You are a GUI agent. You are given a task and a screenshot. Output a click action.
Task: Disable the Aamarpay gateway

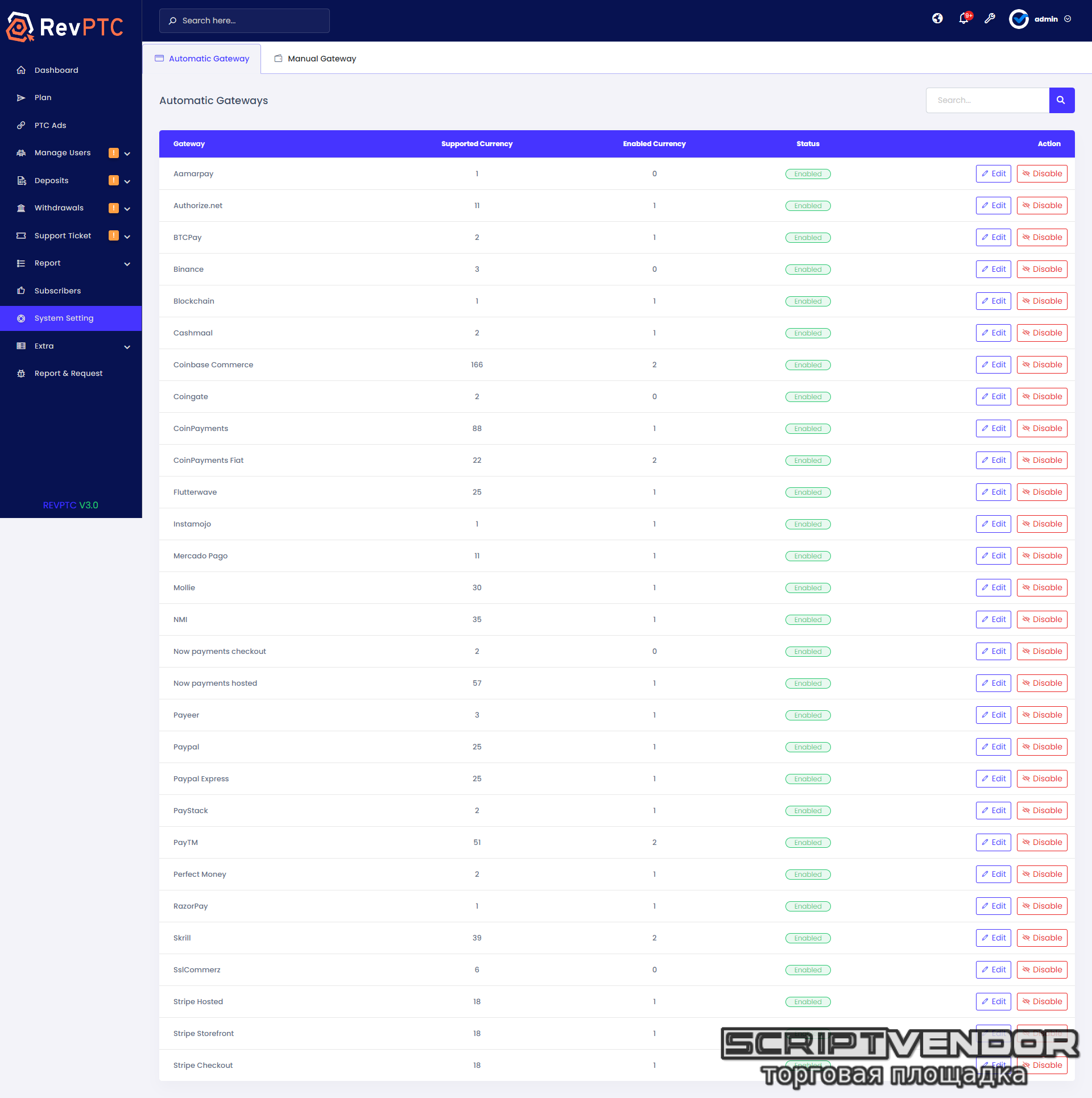(1042, 173)
